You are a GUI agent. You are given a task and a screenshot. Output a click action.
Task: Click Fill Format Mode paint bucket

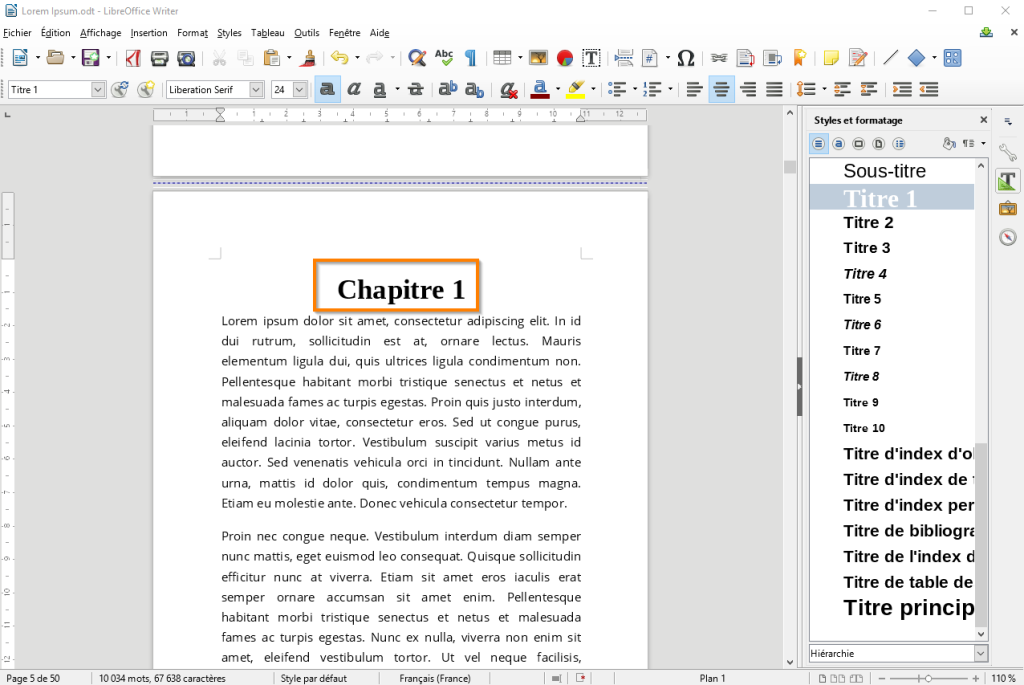coord(949,144)
